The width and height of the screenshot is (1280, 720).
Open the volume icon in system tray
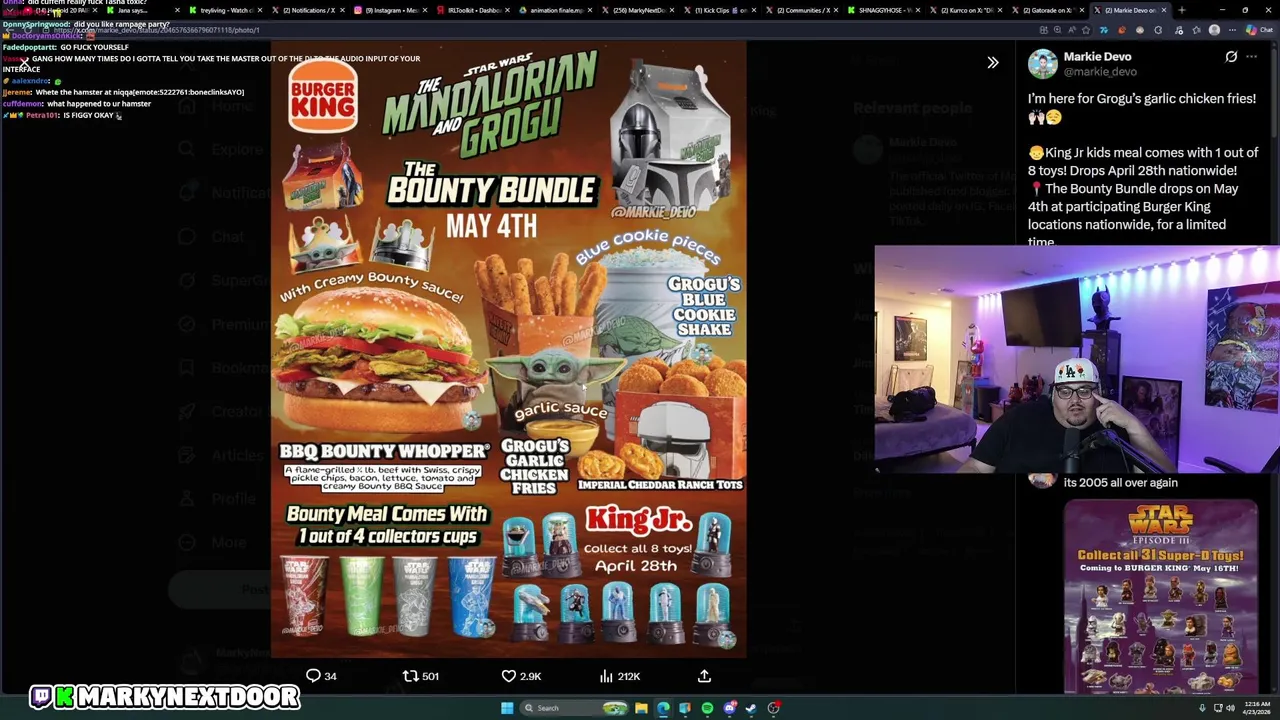[1228, 708]
